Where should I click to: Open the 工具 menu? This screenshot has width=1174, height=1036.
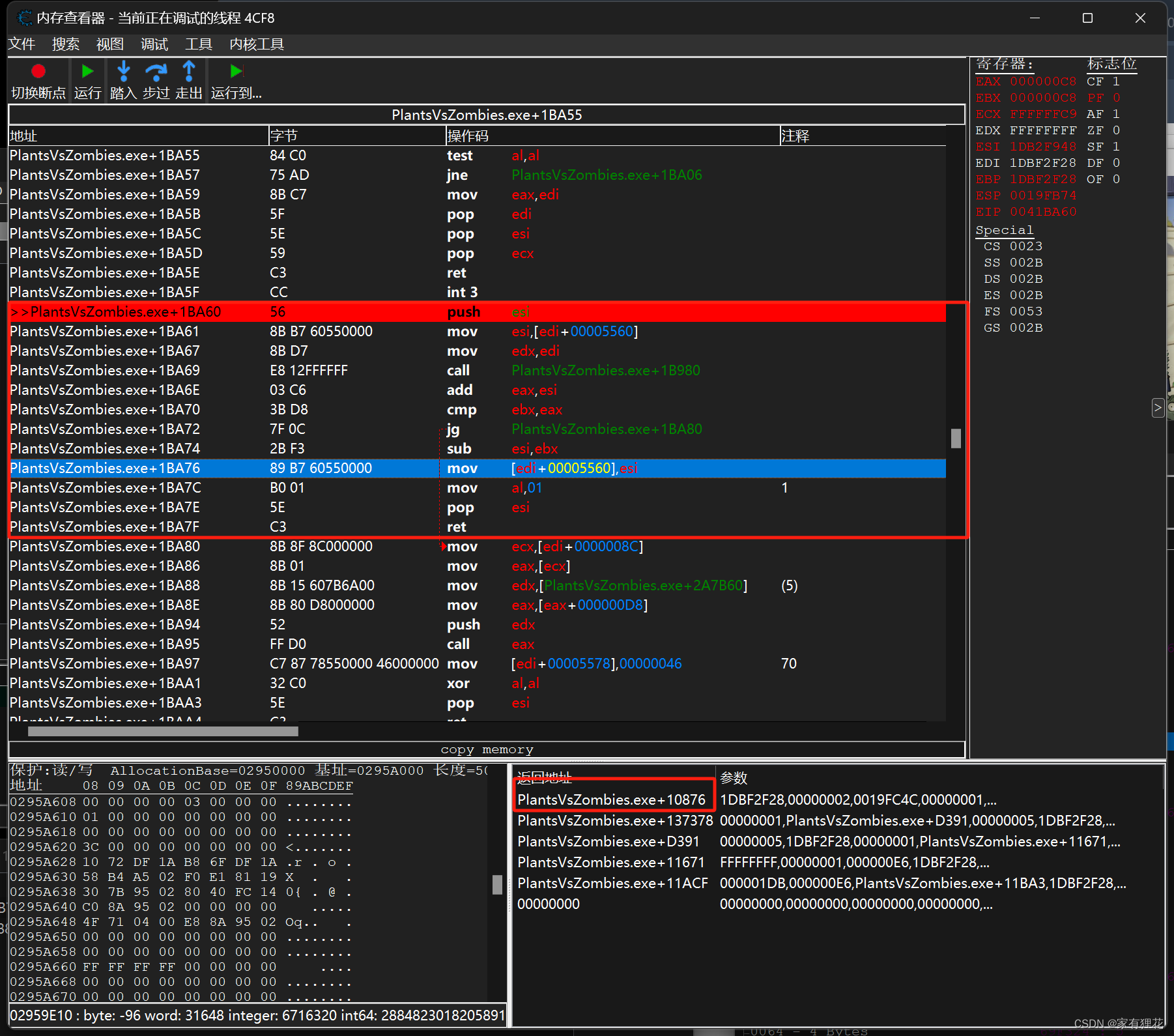tap(199, 44)
